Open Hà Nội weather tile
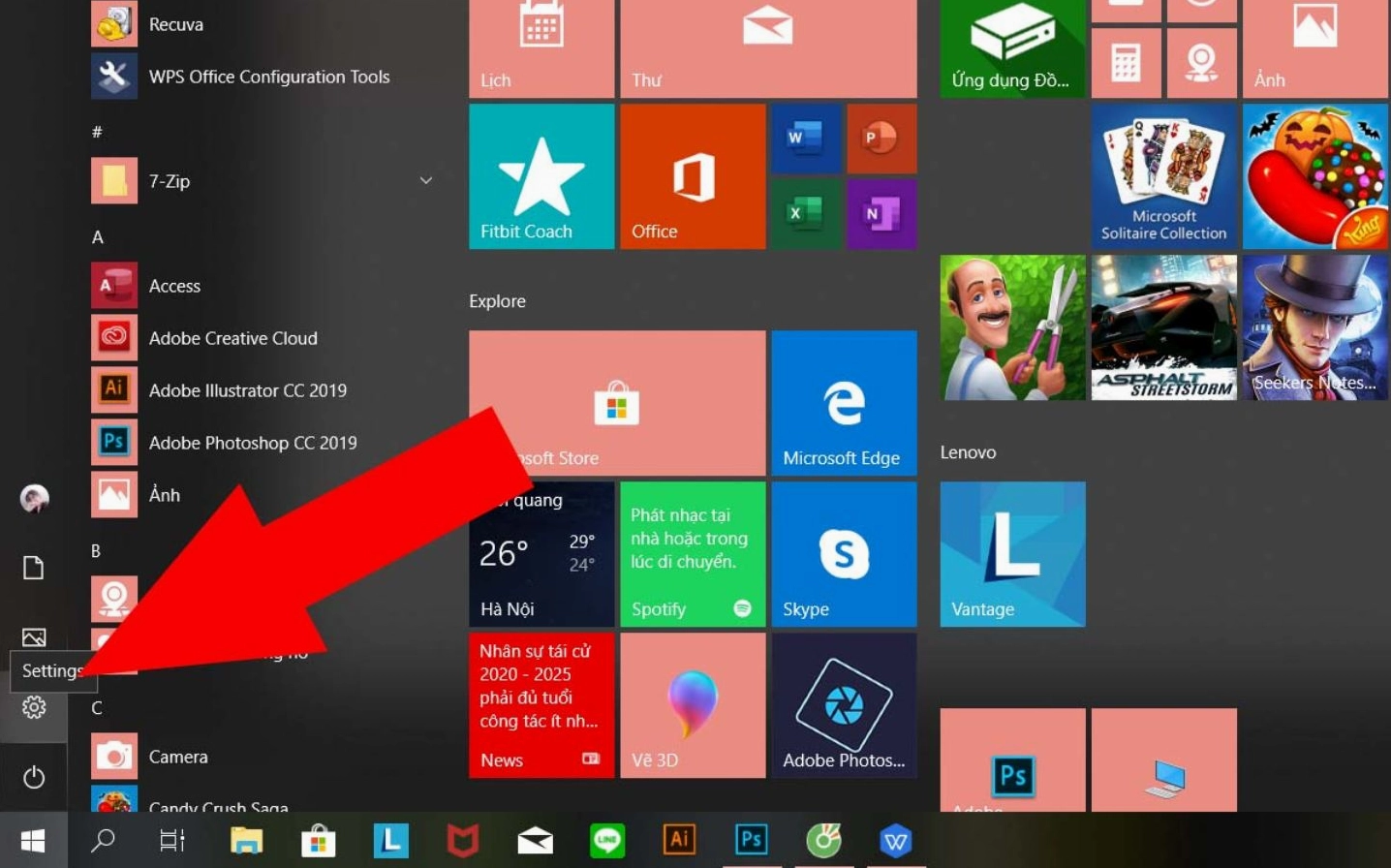1391x868 pixels. [x=541, y=554]
